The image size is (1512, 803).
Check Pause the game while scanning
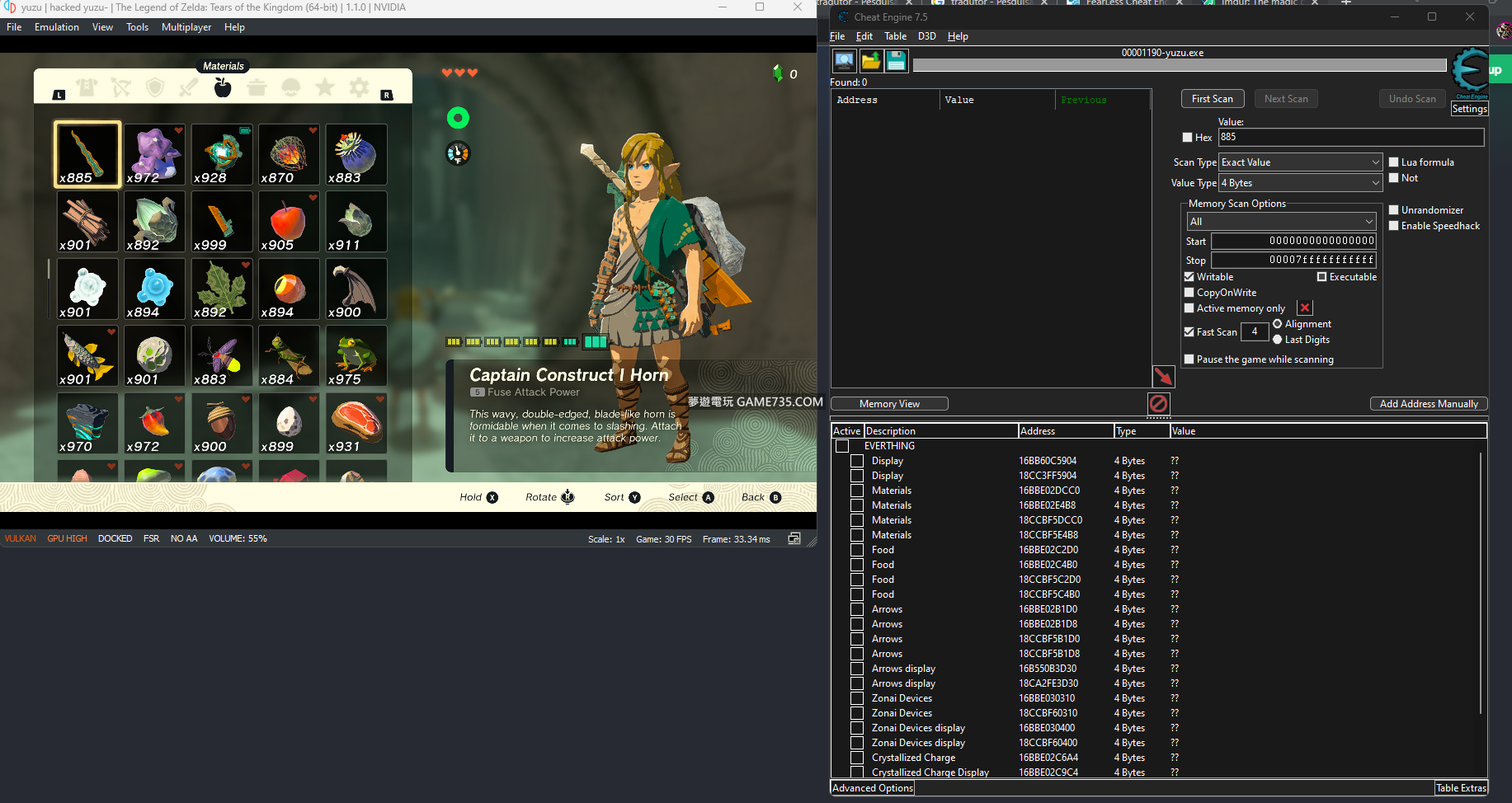pos(1189,359)
